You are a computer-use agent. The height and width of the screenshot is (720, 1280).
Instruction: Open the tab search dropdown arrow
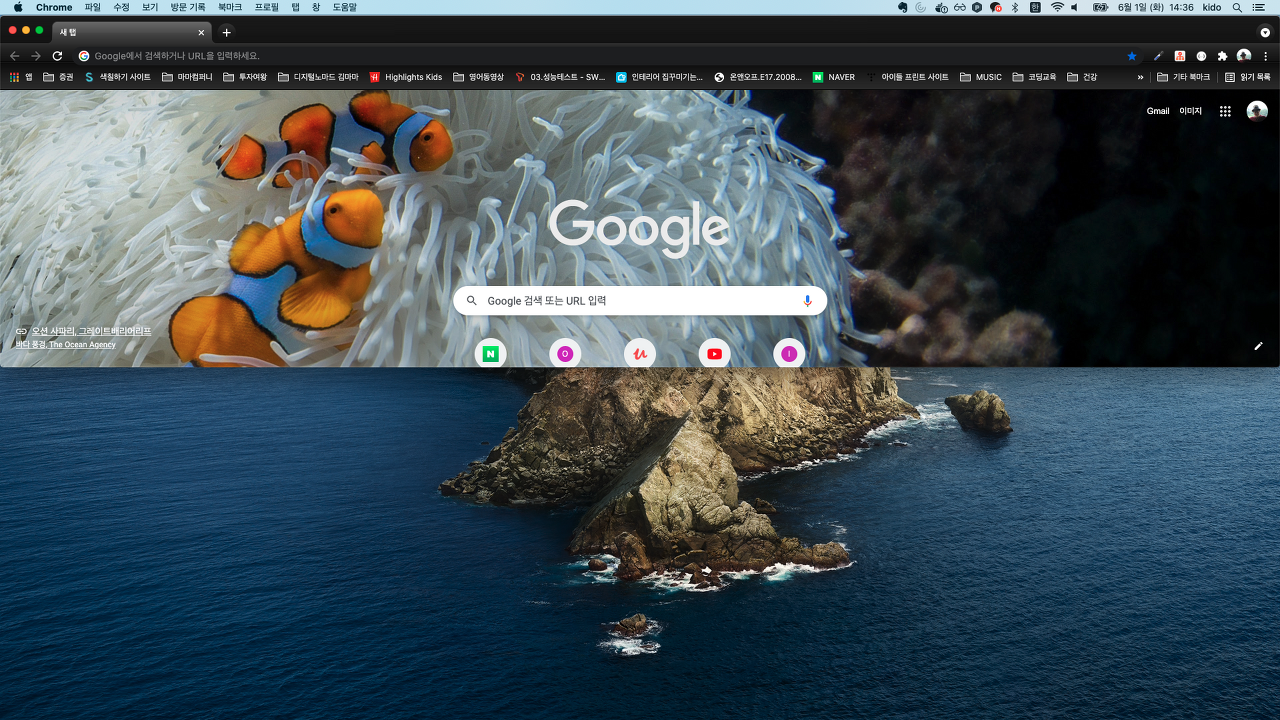[x=1265, y=32]
